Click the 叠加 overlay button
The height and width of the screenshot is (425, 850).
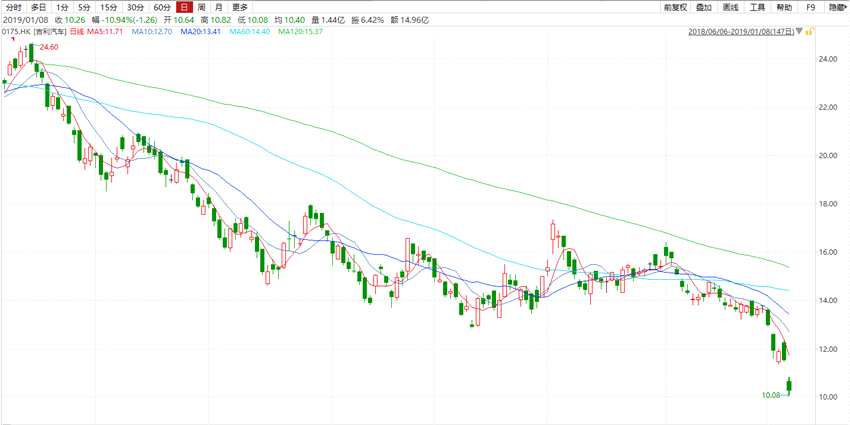[x=704, y=8]
